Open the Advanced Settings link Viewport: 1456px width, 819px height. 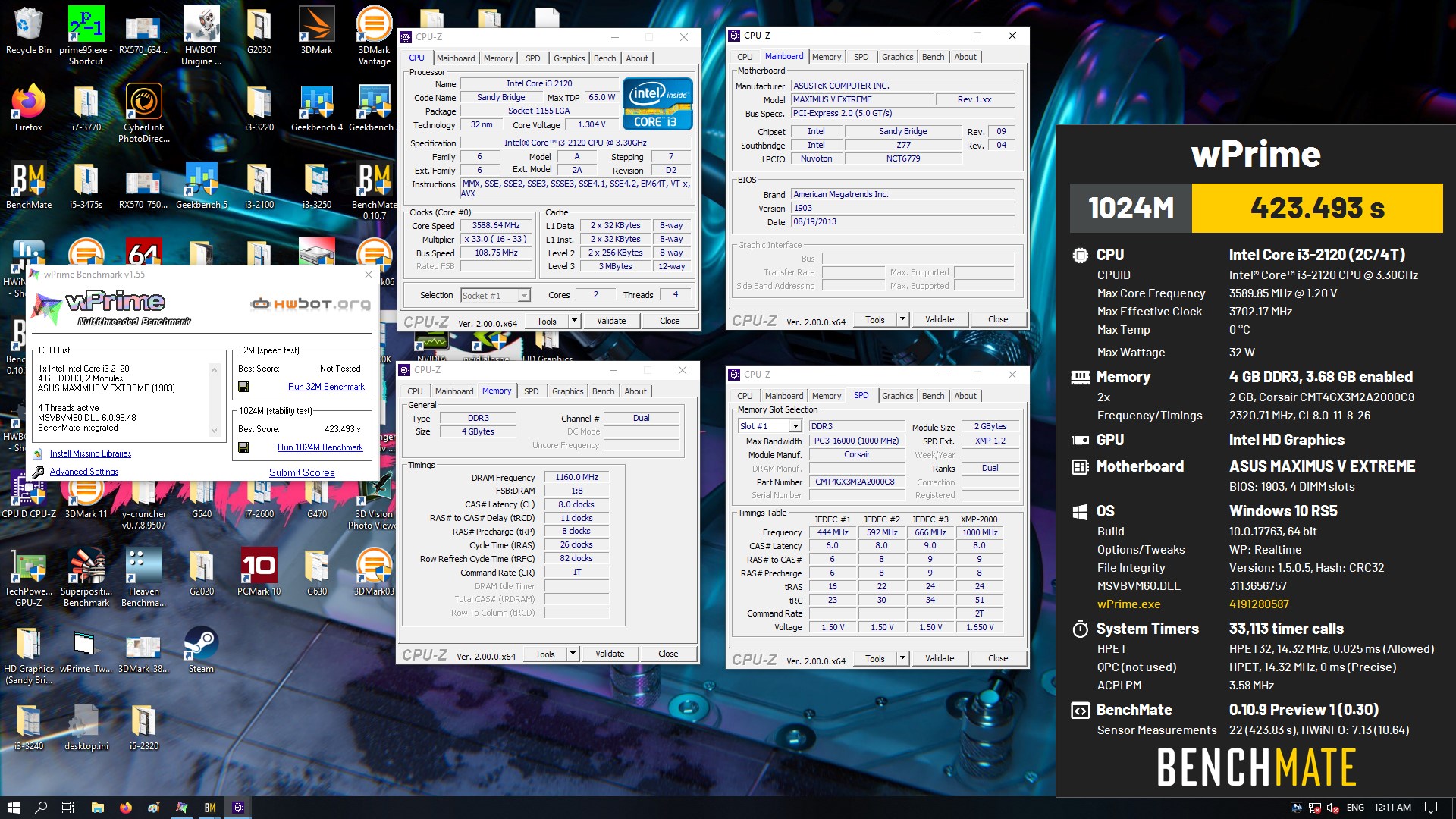point(84,472)
